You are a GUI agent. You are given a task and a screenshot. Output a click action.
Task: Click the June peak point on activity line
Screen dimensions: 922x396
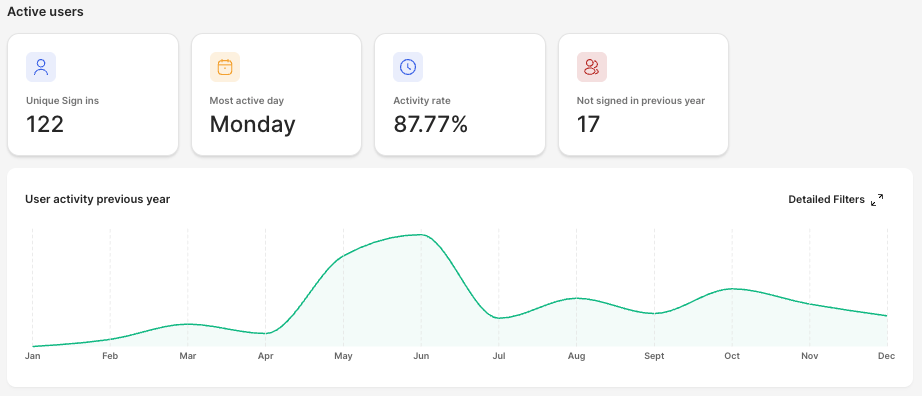click(x=421, y=235)
